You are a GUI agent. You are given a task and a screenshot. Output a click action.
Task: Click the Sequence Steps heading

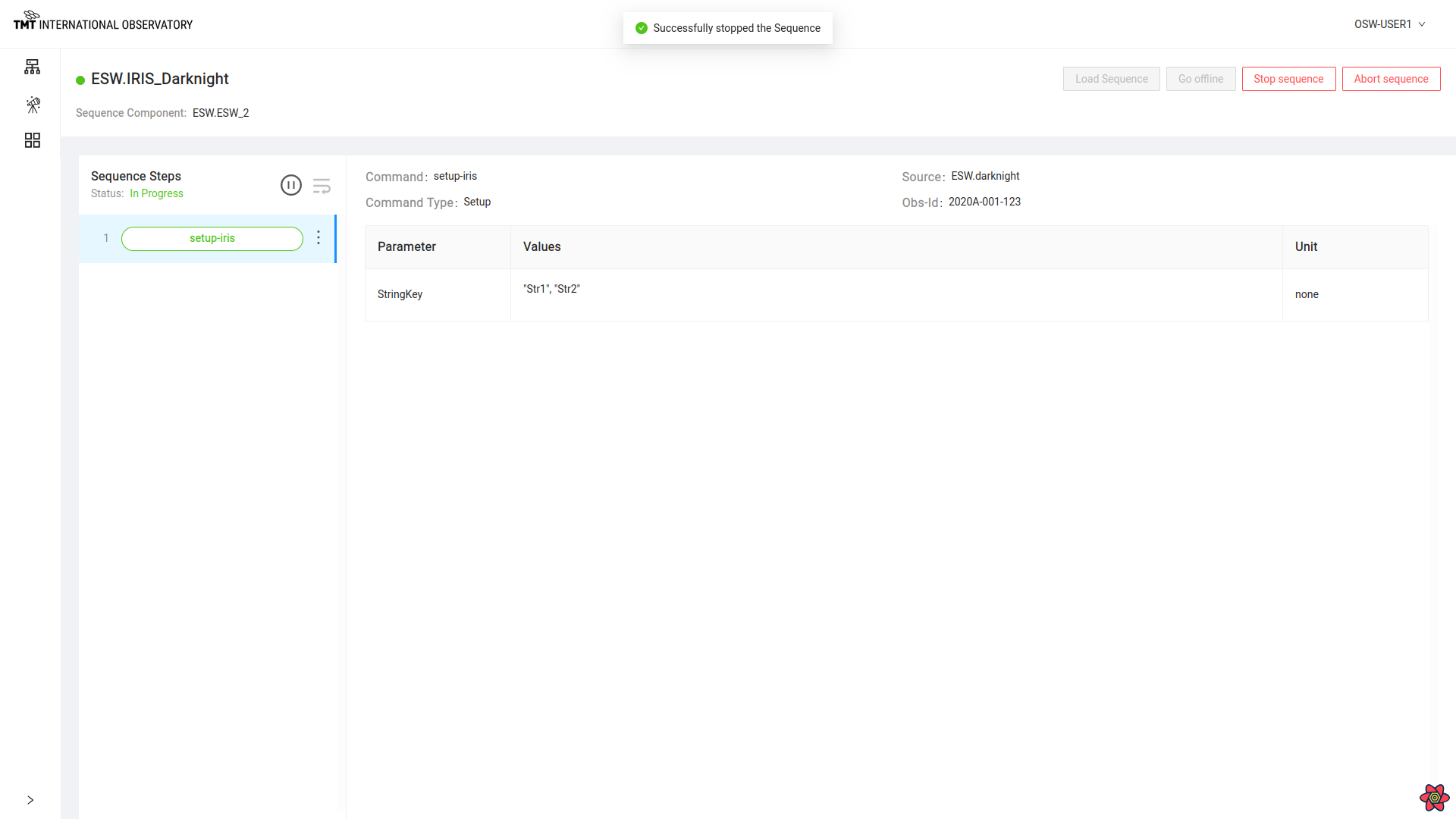click(136, 176)
